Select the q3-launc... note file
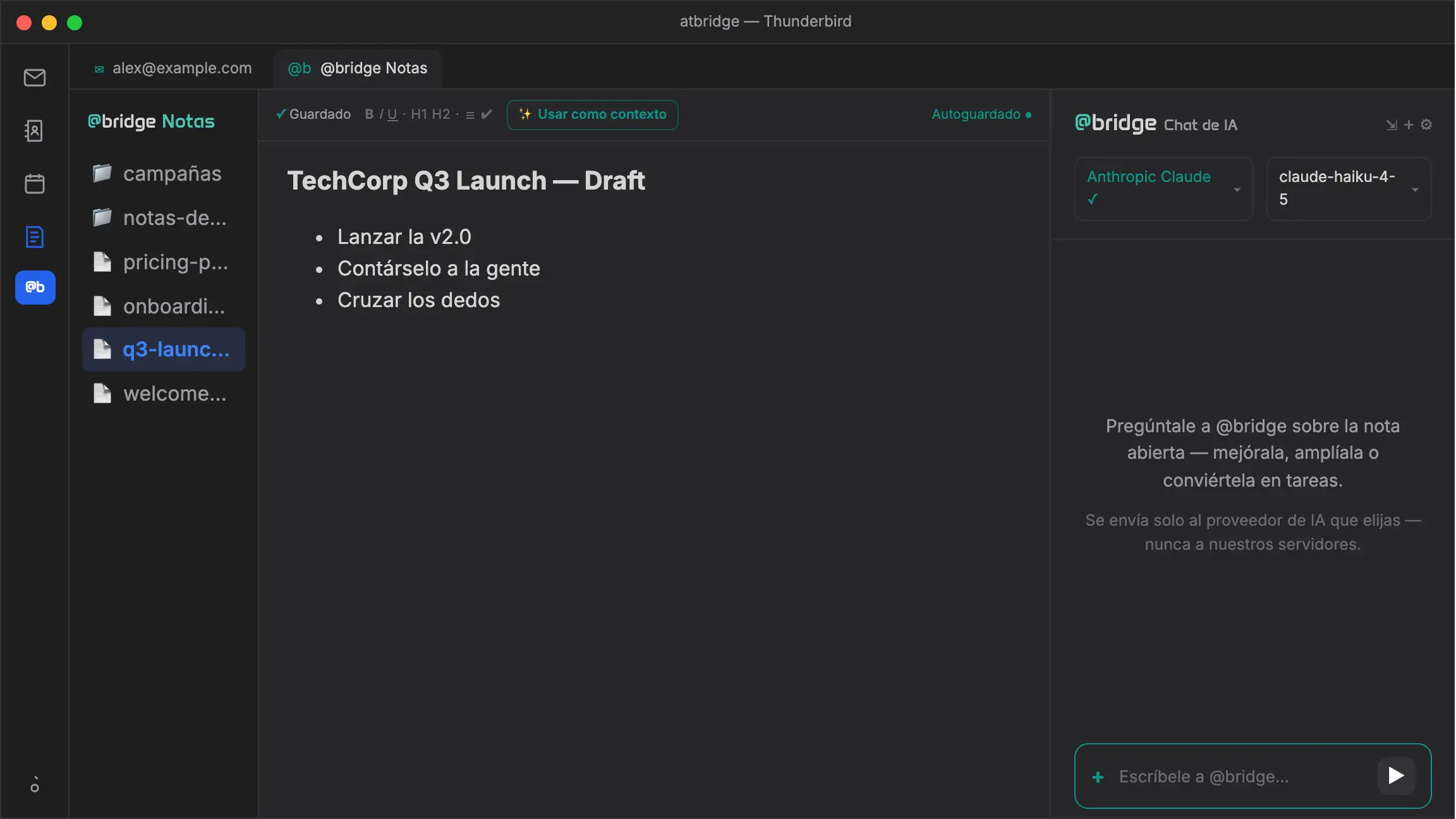 tap(163, 349)
